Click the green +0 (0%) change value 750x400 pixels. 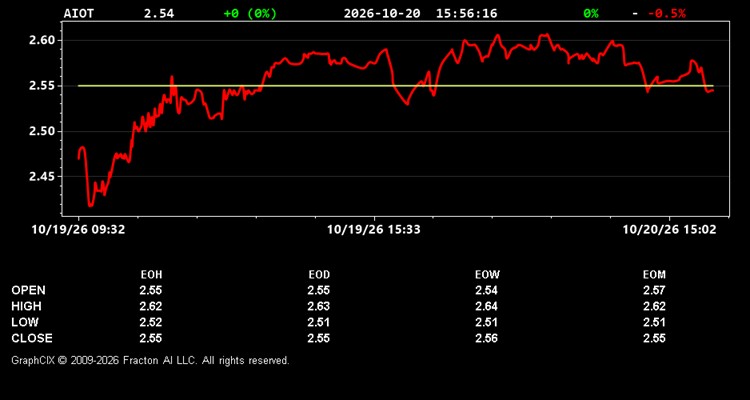tap(250, 13)
